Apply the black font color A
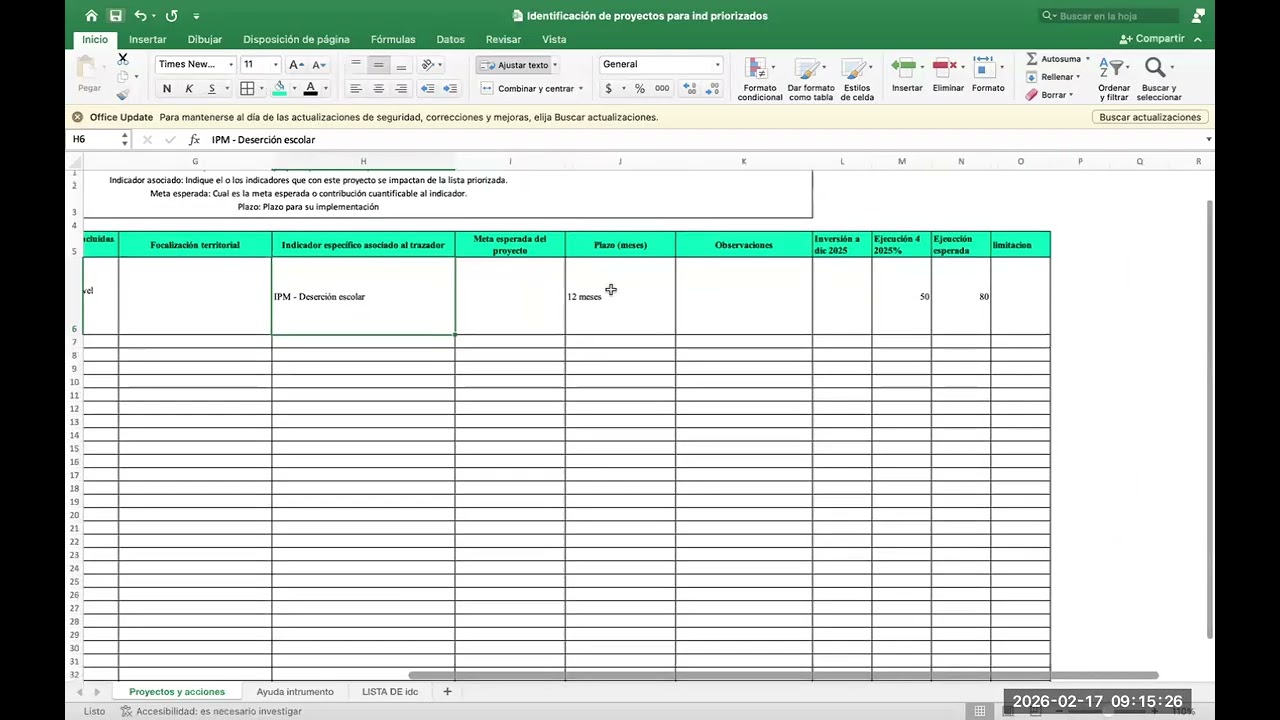The width and height of the screenshot is (1280, 720). [x=310, y=89]
